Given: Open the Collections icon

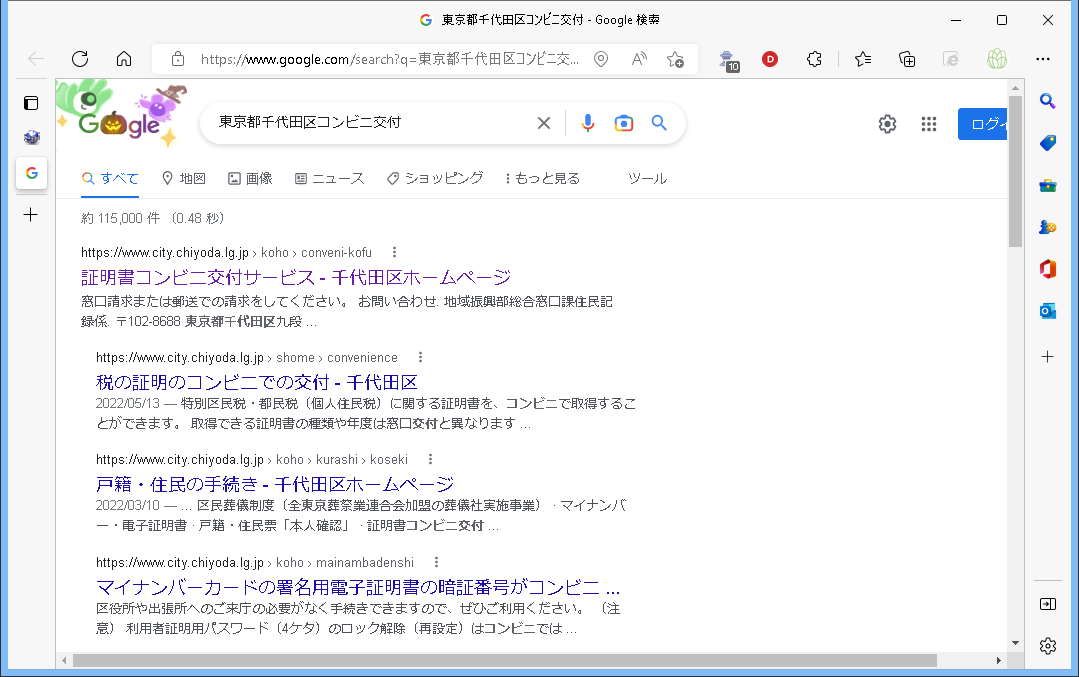Looking at the screenshot, I should coord(907,59).
